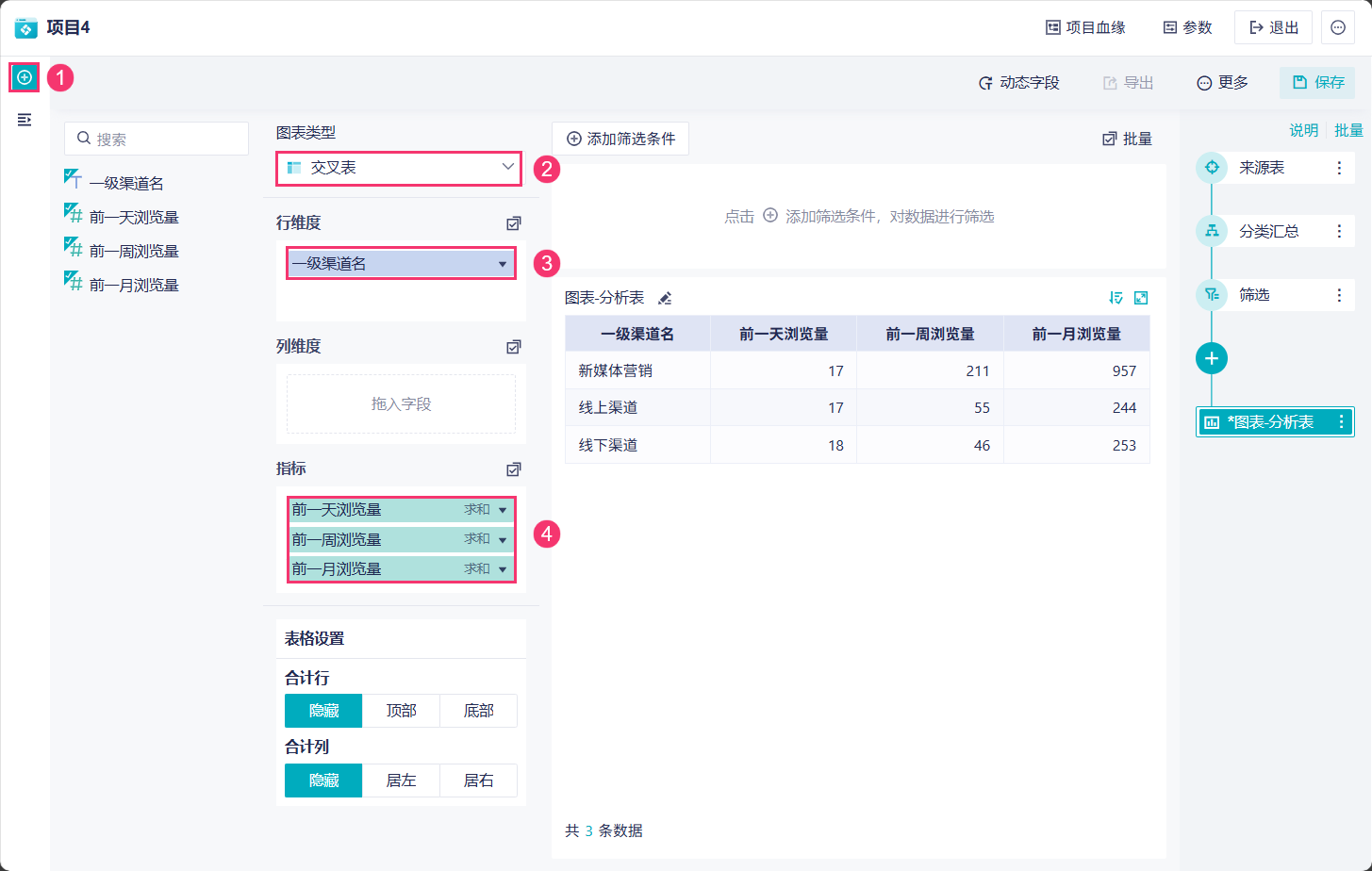
Task: Open the 图表类型 dropdown showing 交叉表
Action: click(x=399, y=168)
